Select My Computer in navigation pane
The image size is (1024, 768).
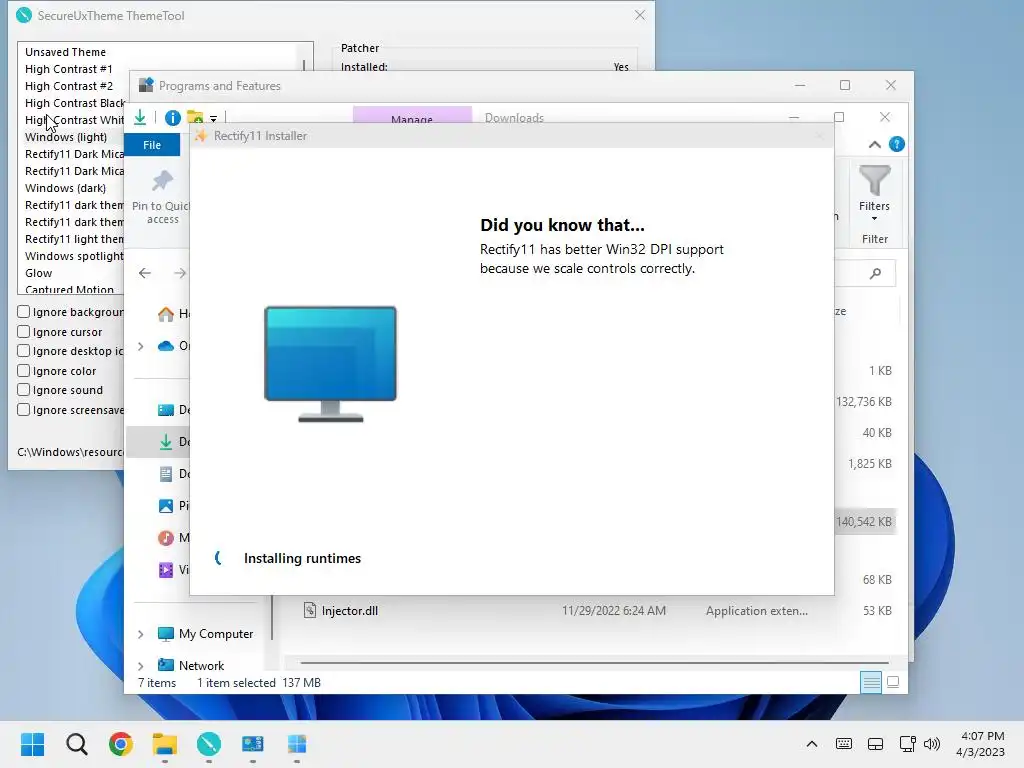coord(206,633)
